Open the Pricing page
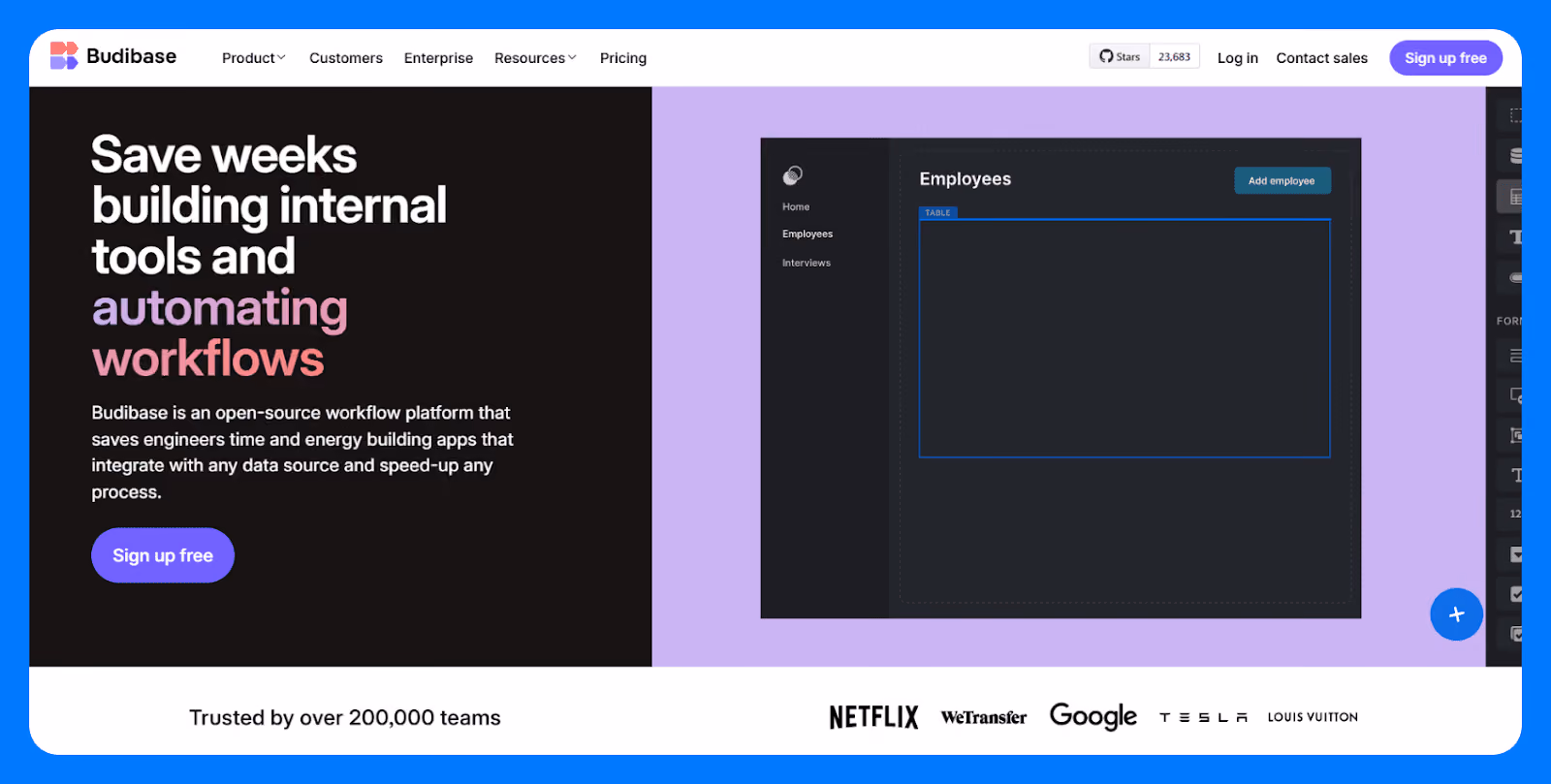Viewport: 1551px width, 784px height. click(x=623, y=58)
